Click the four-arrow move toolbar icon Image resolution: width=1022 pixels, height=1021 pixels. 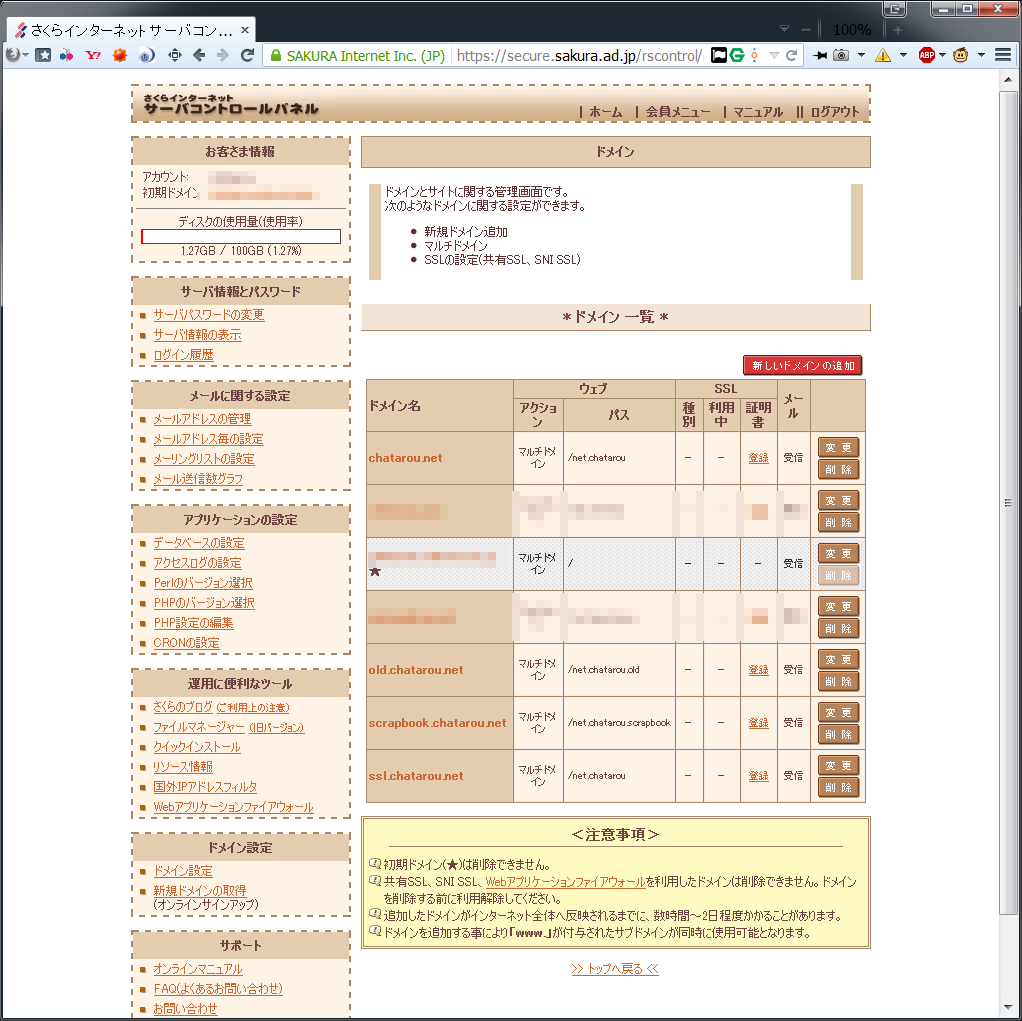[x=175, y=55]
